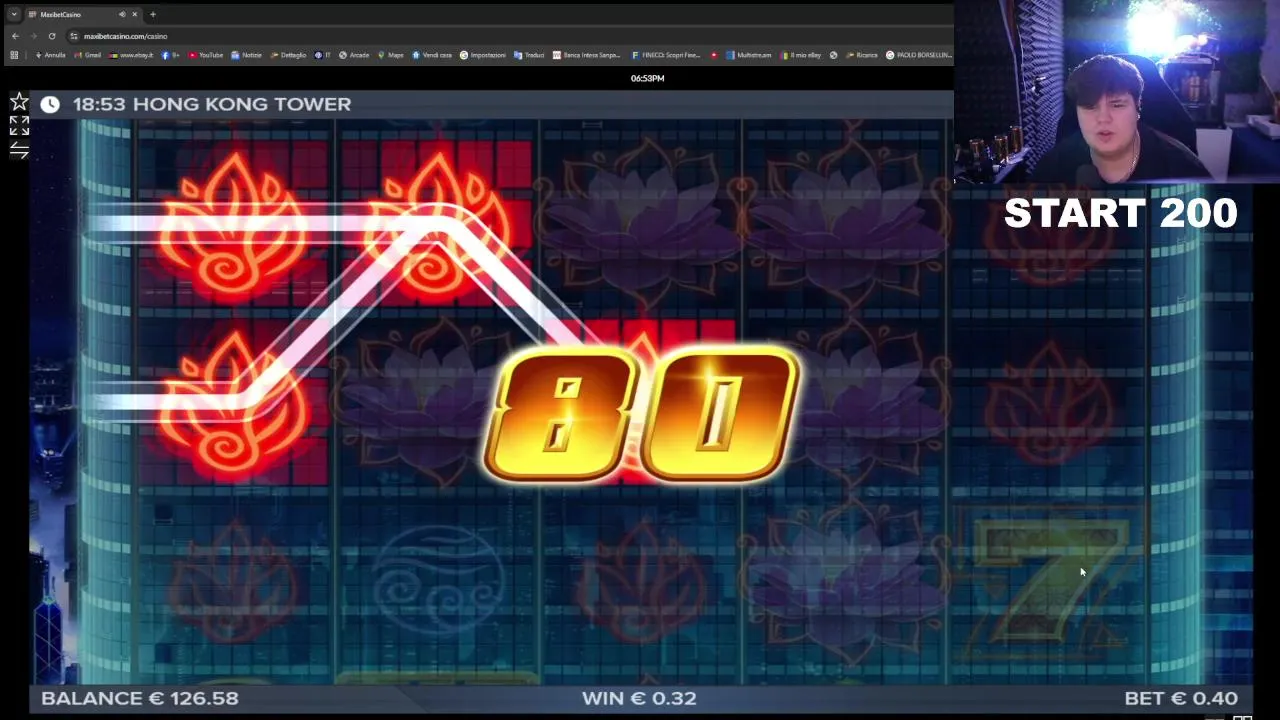Add Hong Kong Tower to favorites star

coord(19,102)
